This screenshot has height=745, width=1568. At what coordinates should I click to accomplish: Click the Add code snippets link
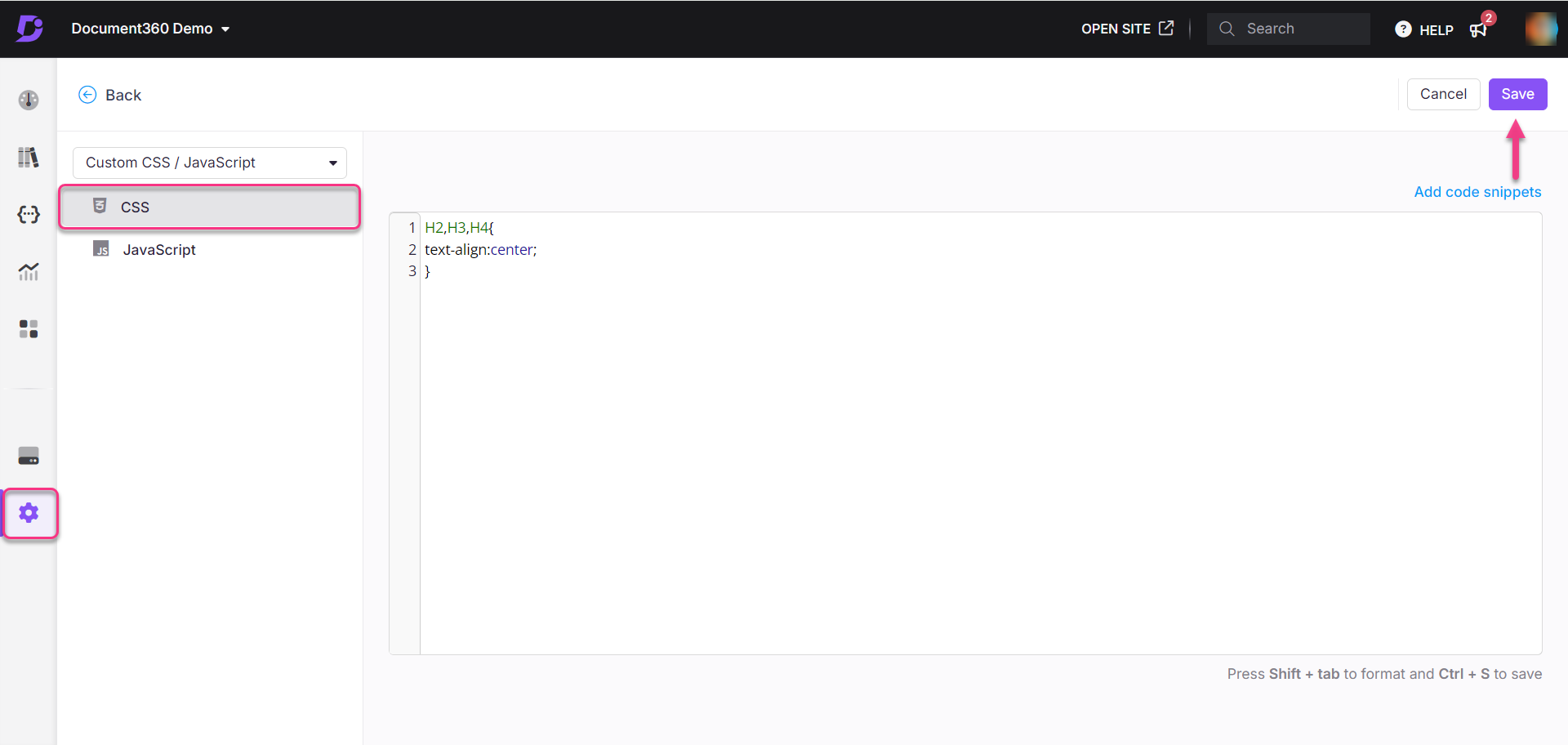tap(1477, 192)
